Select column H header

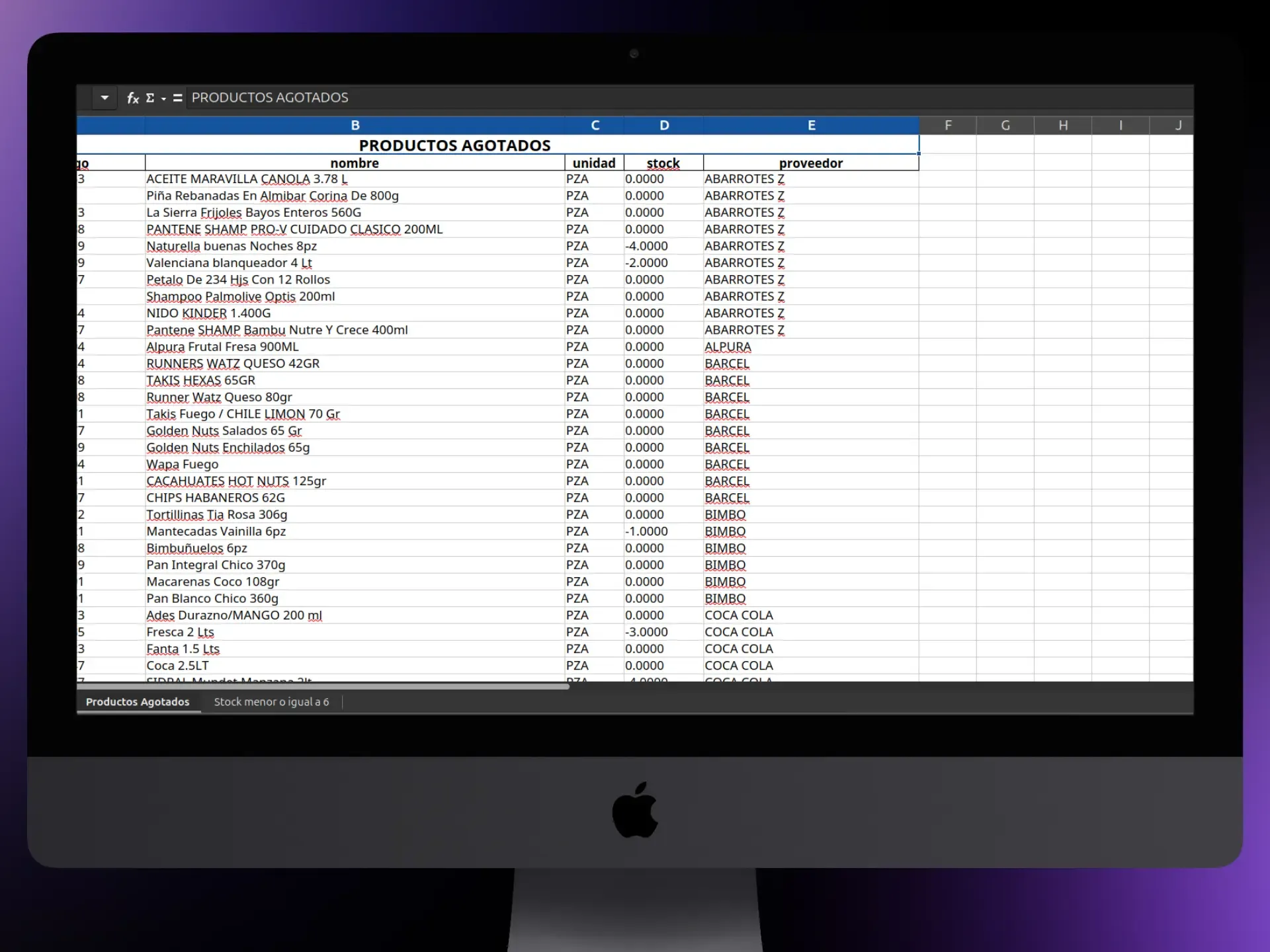click(1063, 126)
